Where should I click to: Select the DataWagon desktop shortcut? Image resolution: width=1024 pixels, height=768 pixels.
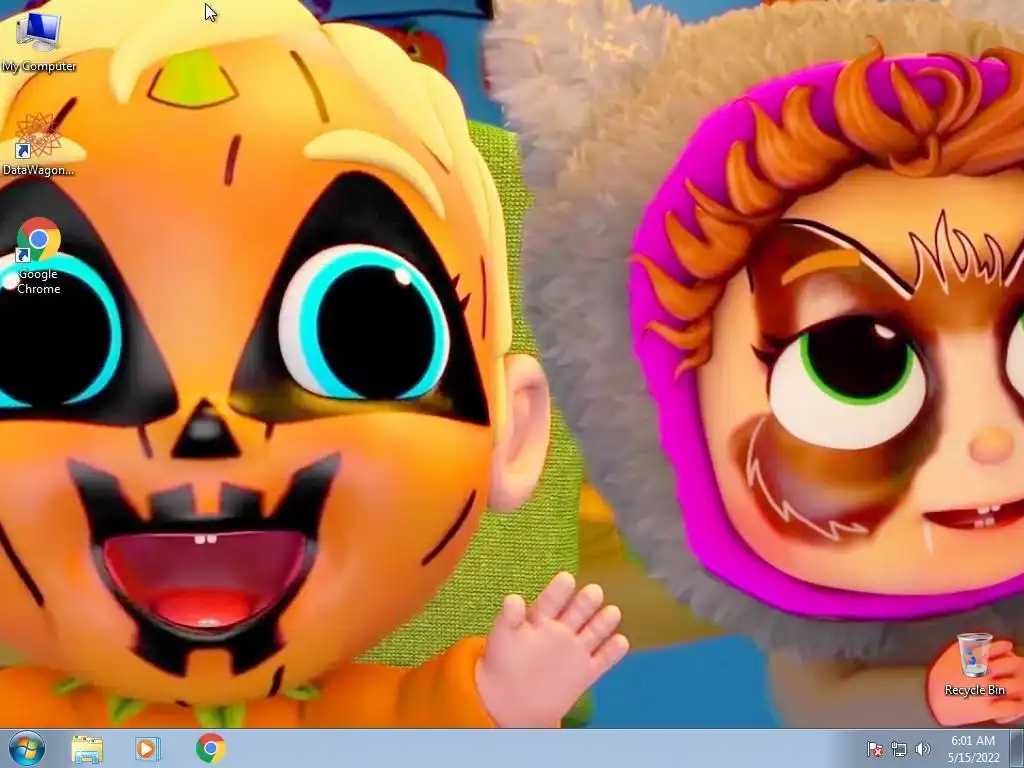[x=38, y=145]
